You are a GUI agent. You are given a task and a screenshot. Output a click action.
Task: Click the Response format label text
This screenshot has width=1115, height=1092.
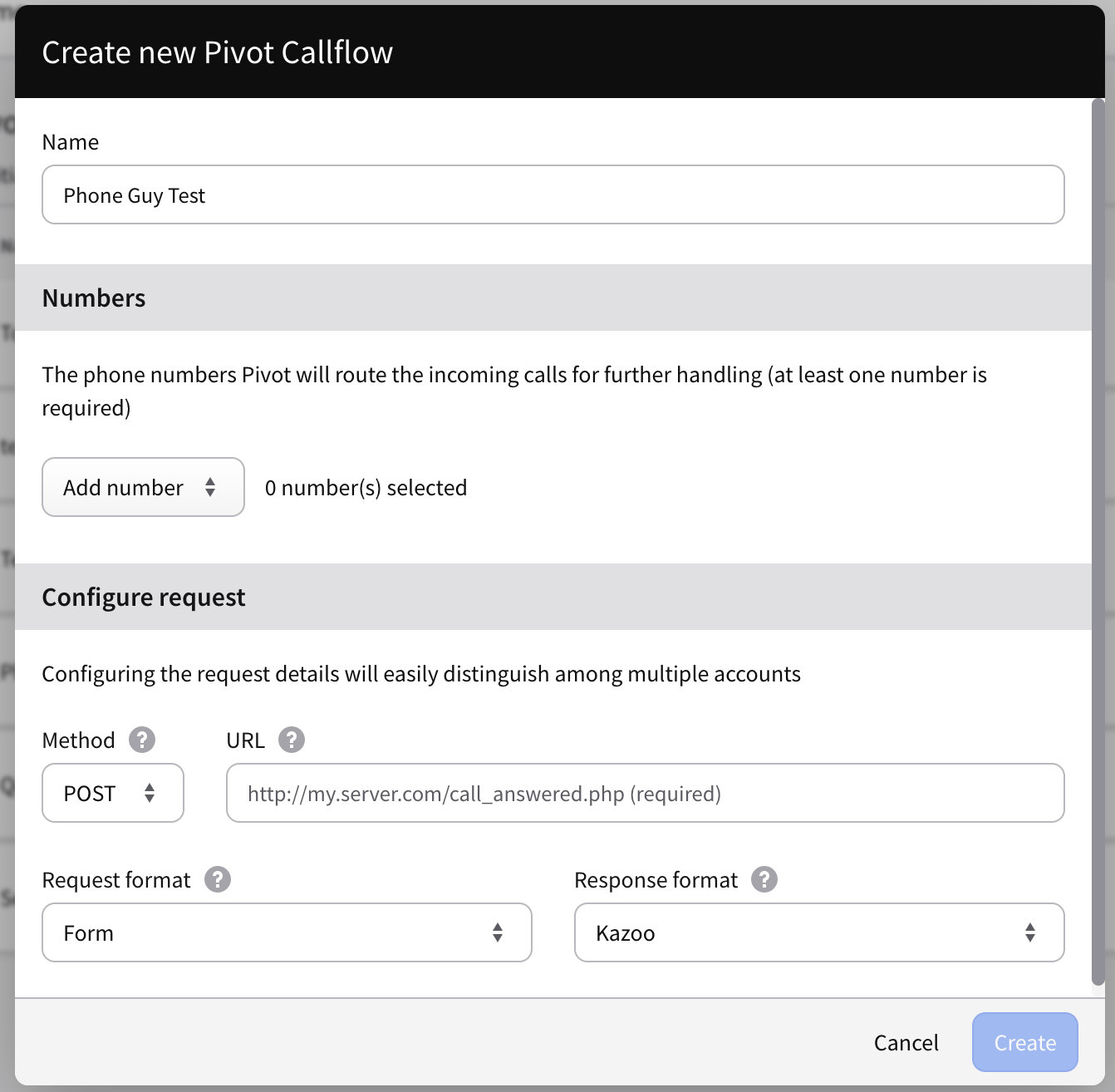pyautogui.click(x=656, y=880)
